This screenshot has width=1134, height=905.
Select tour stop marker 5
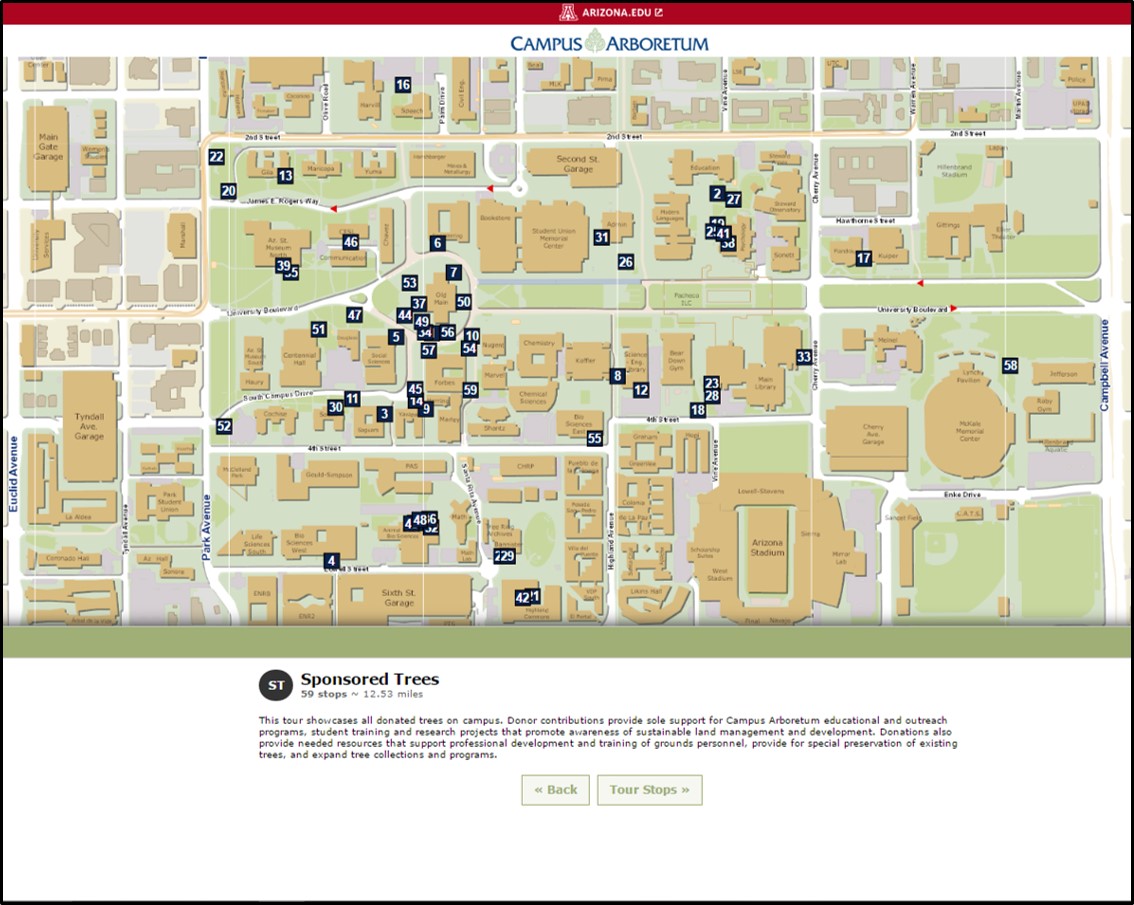coord(395,336)
